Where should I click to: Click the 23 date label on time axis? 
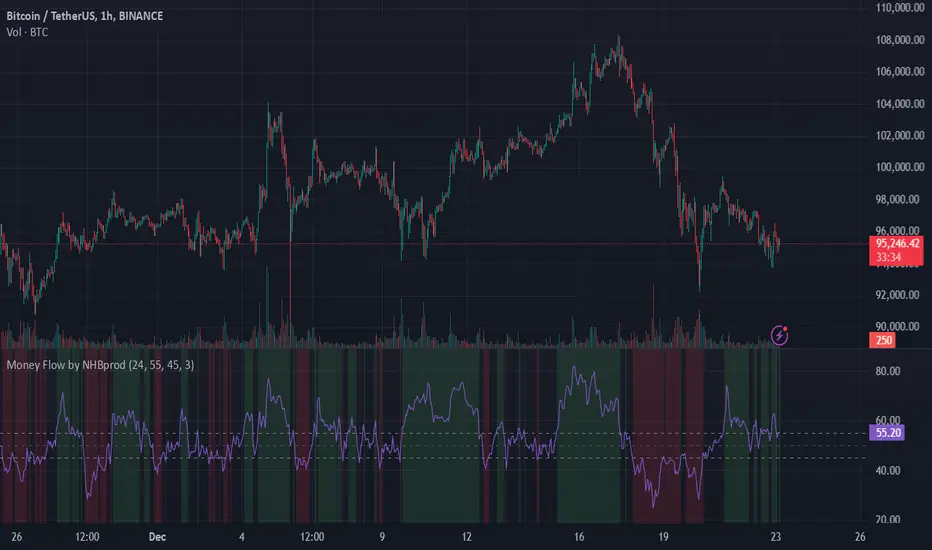click(776, 537)
